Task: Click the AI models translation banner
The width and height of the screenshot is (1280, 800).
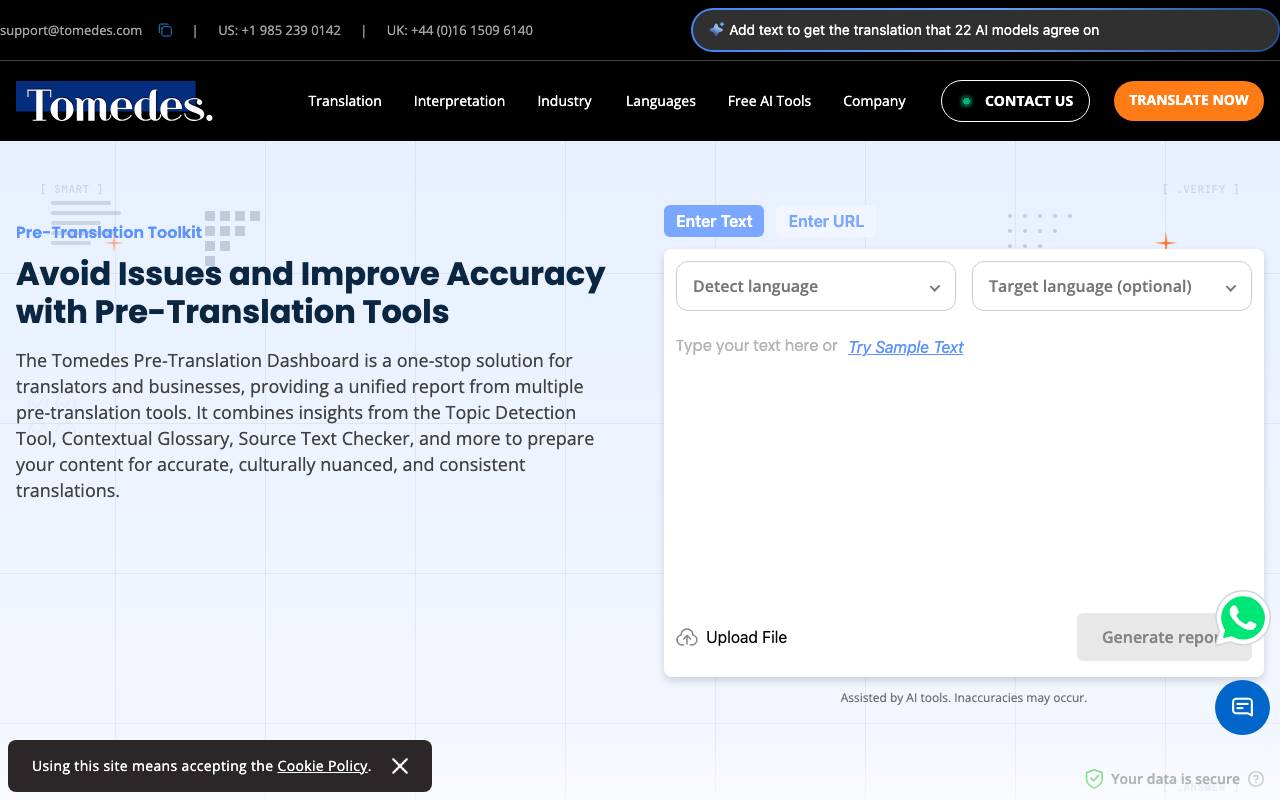Action: (986, 30)
